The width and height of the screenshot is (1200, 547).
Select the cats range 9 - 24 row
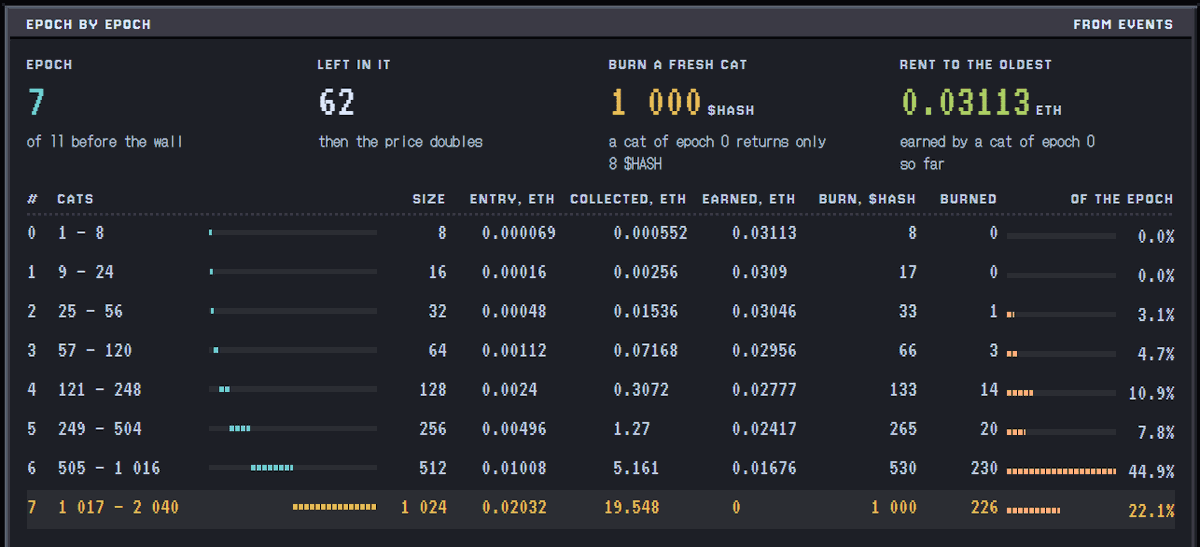pos(600,272)
